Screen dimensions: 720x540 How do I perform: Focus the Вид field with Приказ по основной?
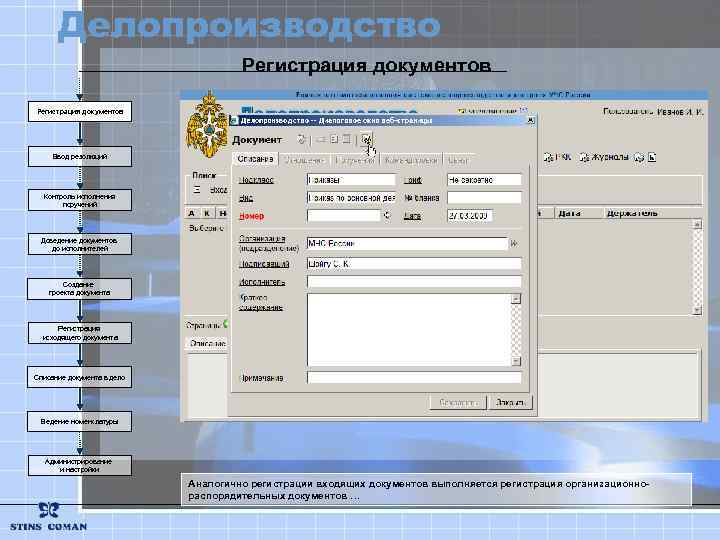351,198
